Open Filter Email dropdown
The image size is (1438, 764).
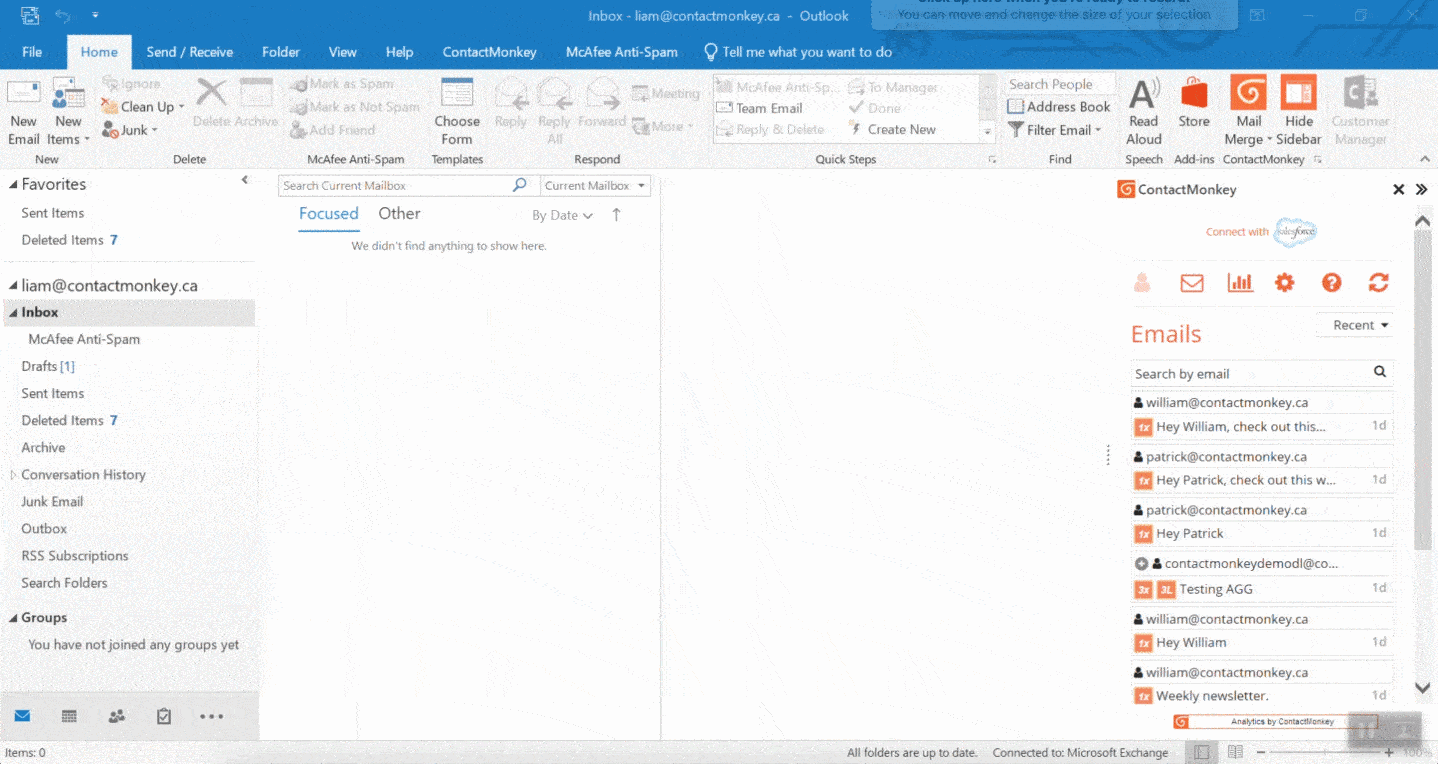pos(1055,130)
